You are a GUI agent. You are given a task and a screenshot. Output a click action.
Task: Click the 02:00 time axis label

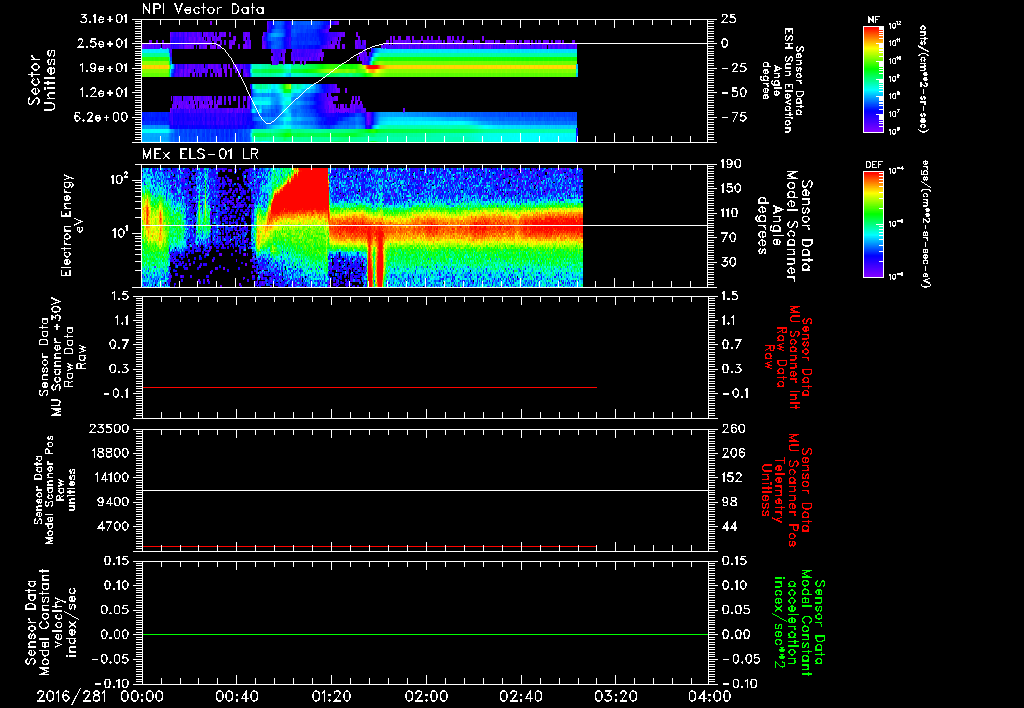(x=426, y=696)
